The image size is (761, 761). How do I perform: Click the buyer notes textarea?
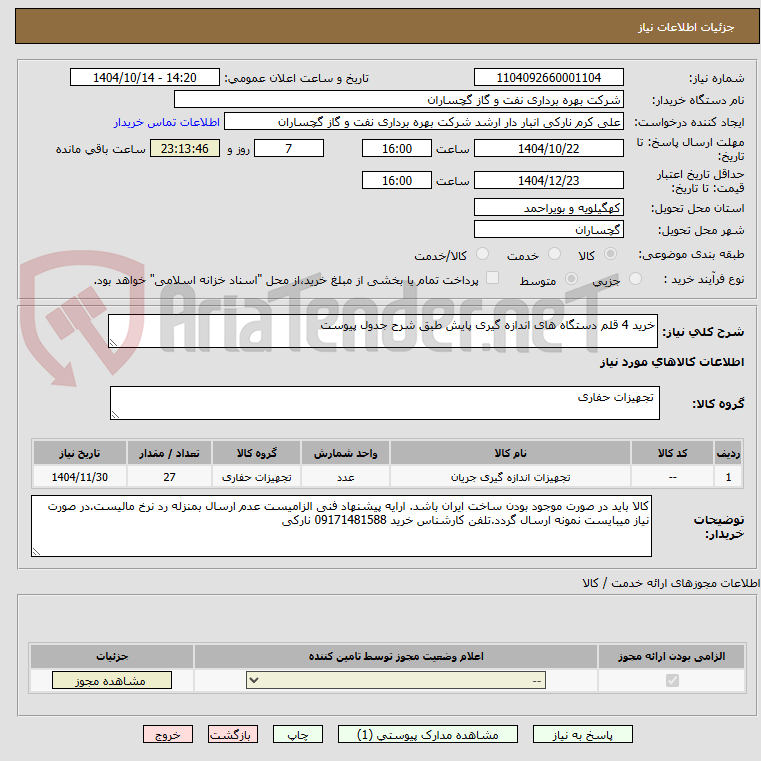point(341,526)
